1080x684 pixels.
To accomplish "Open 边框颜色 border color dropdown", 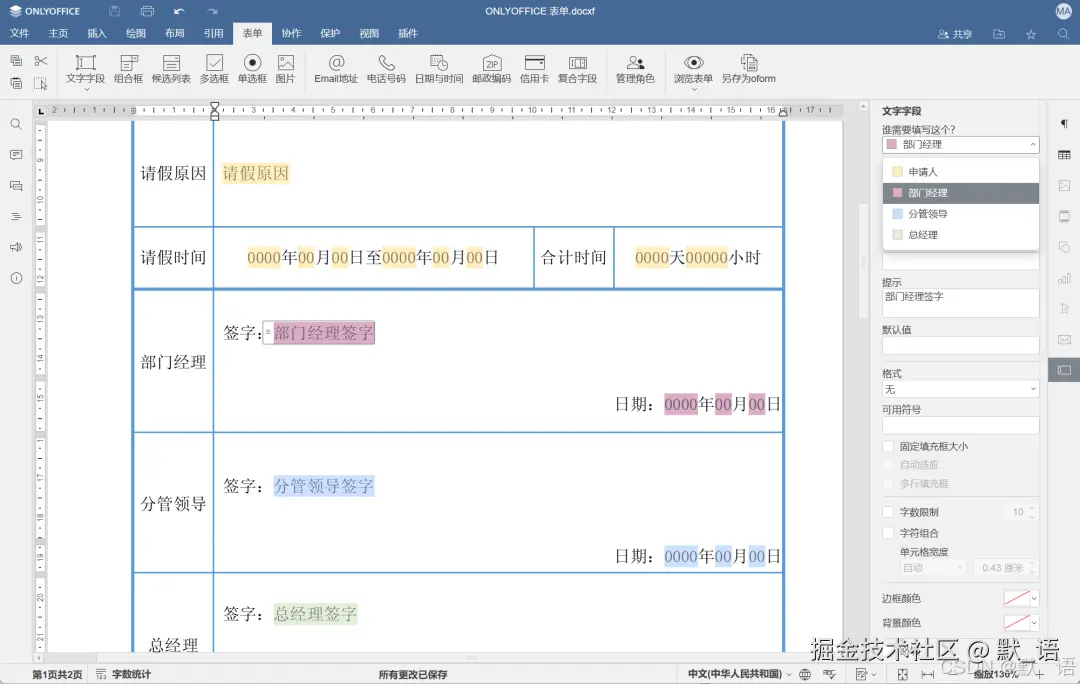I will click(x=1034, y=599).
